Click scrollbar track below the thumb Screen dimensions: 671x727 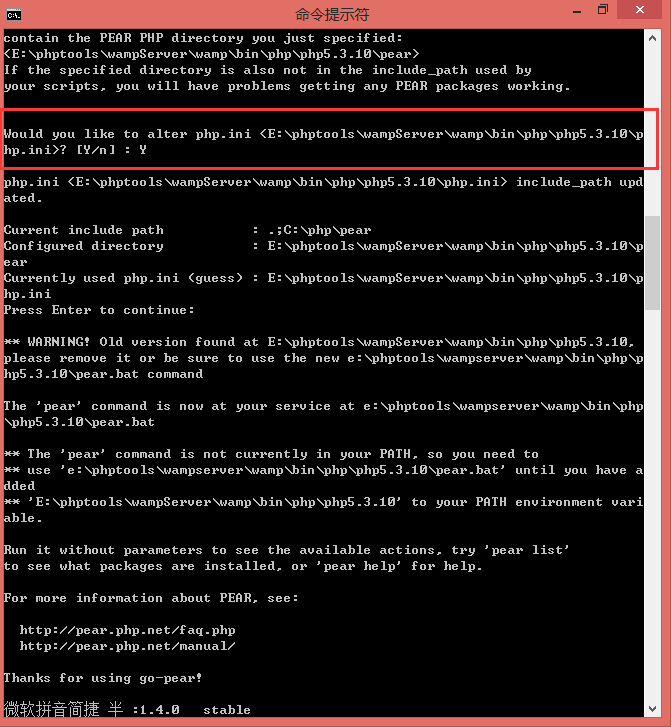click(x=652, y=505)
